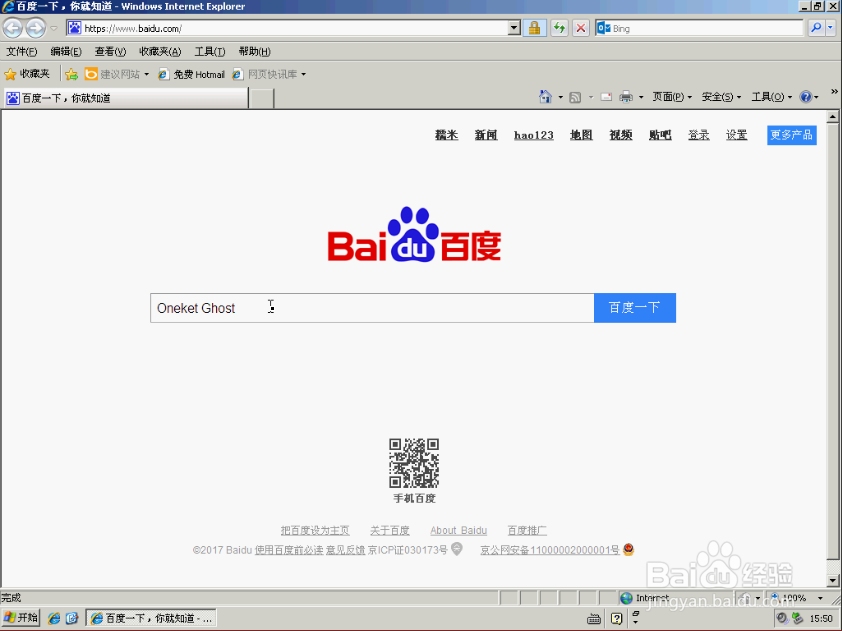
Task: Click the About Baidu link
Action: coord(459,531)
